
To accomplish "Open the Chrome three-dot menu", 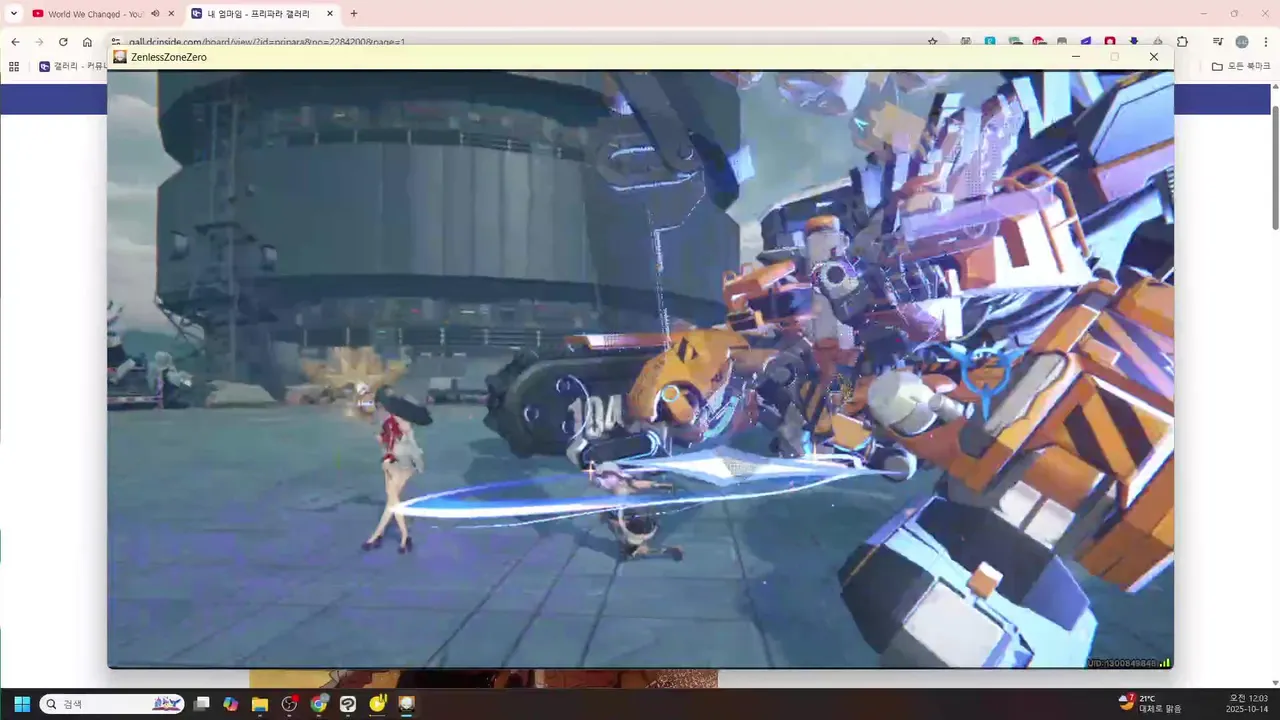I will [1266, 42].
